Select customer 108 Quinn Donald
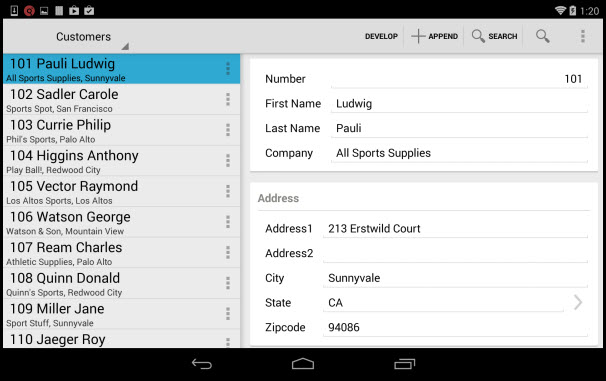This screenshot has width=606, height=381. tap(121, 283)
